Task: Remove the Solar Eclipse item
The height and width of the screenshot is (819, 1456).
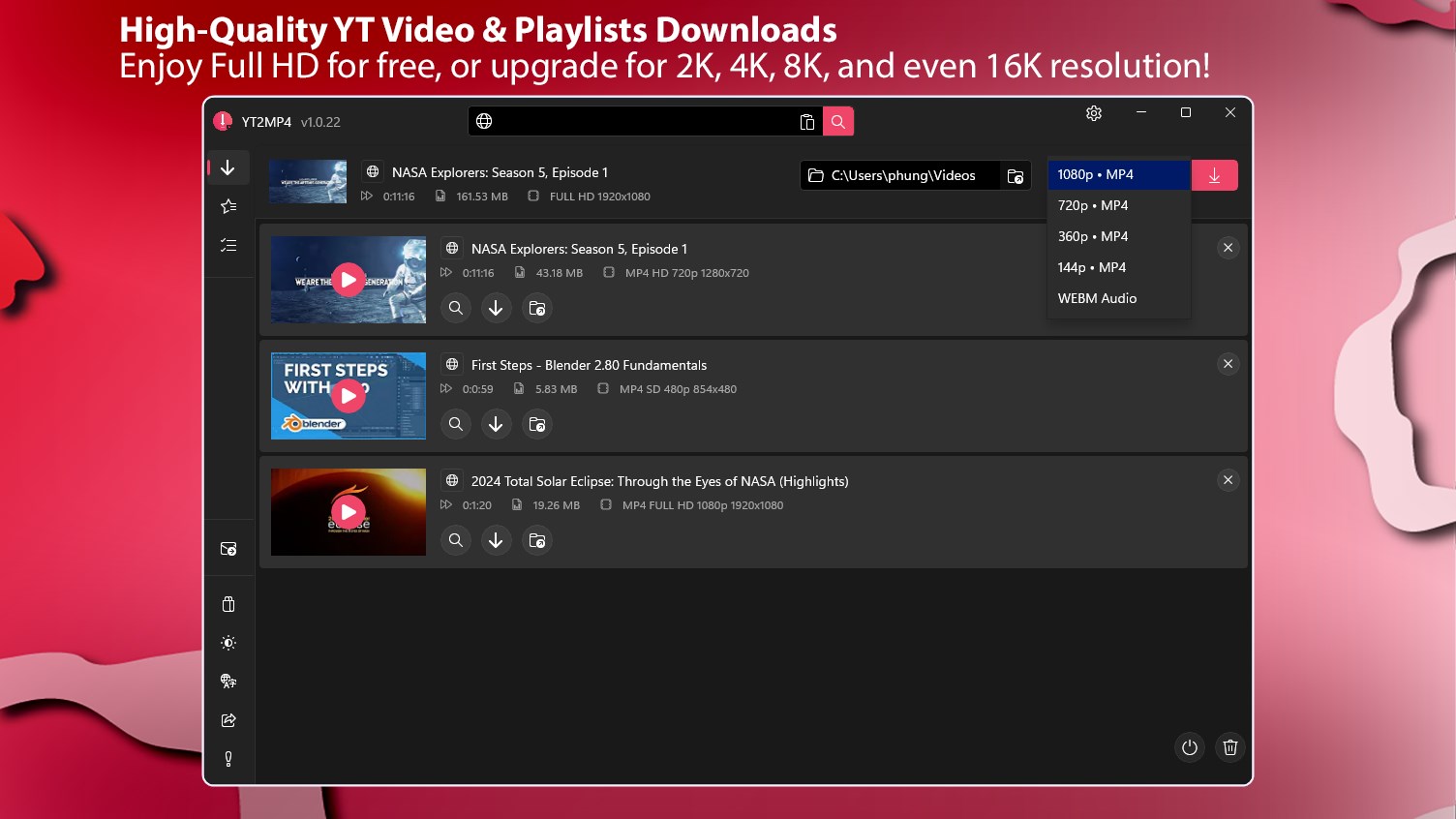Action: point(1228,480)
